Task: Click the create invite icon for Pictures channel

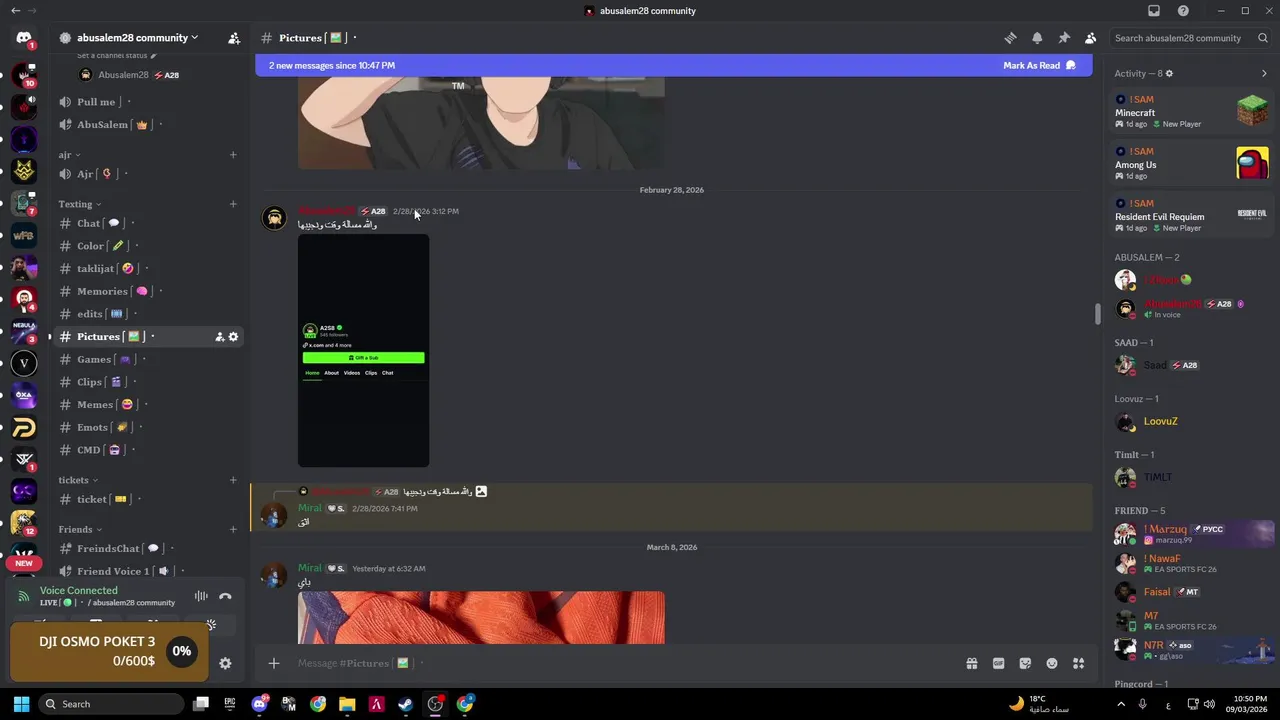Action: tap(219, 337)
